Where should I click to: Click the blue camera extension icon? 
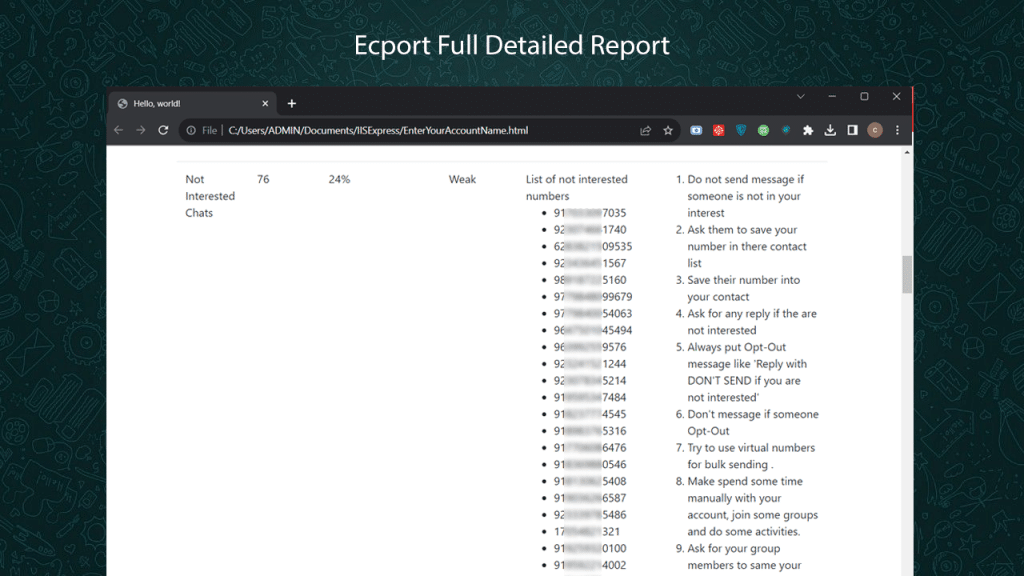(x=696, y=130)
